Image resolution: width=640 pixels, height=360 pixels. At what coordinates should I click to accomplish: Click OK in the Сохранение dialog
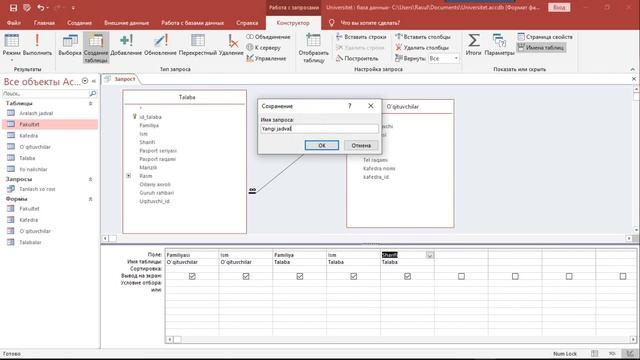[322, 145]
